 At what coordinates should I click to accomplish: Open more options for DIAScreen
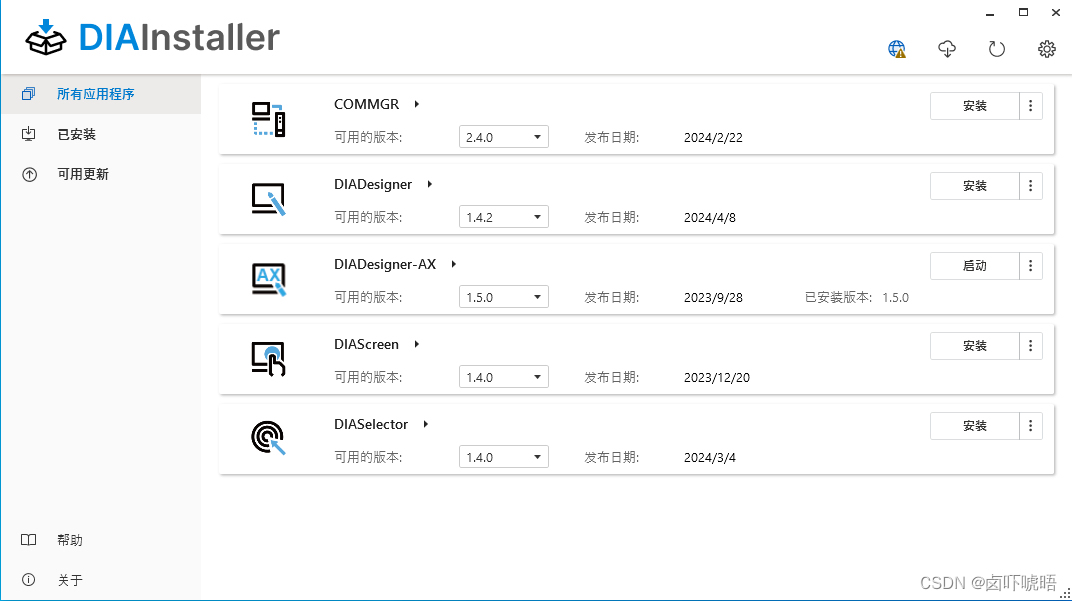(x=1030, y=346)
